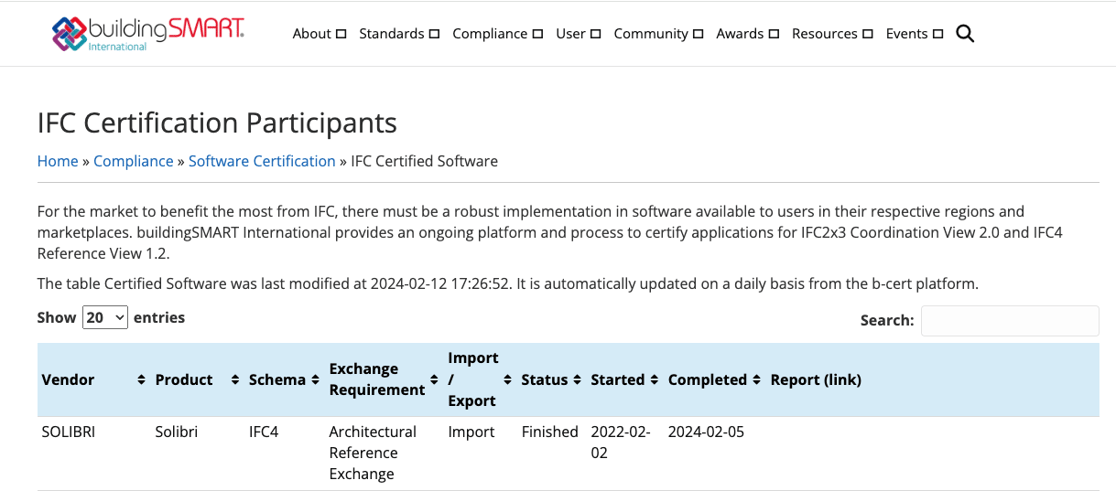Image resolution: width=1116 pixels, height=491 pixels.
Task: Sort table by Exchange Requirement column
Action: coord(384,380)
